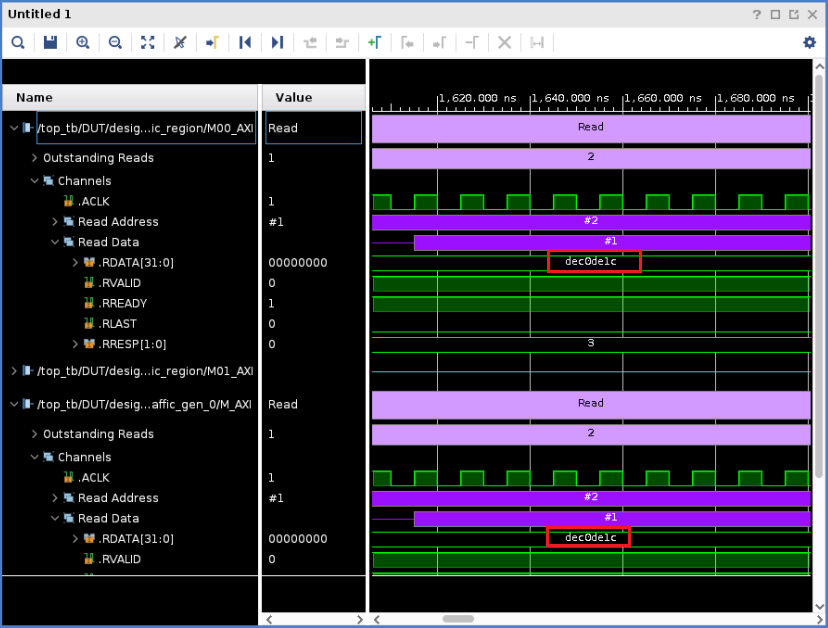
Task: Expand .RDATA[31:0] under traffic_gen_0/M_AXI
Action: [x=75, y=538]
